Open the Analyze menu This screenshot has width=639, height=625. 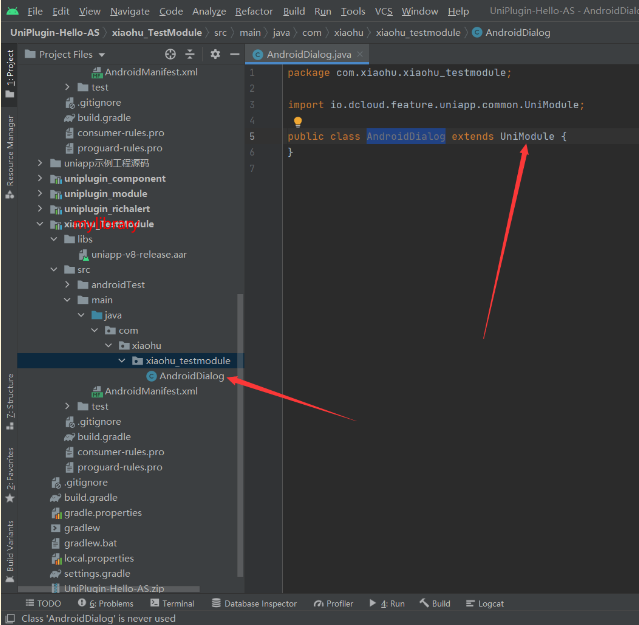click(209, 11)
